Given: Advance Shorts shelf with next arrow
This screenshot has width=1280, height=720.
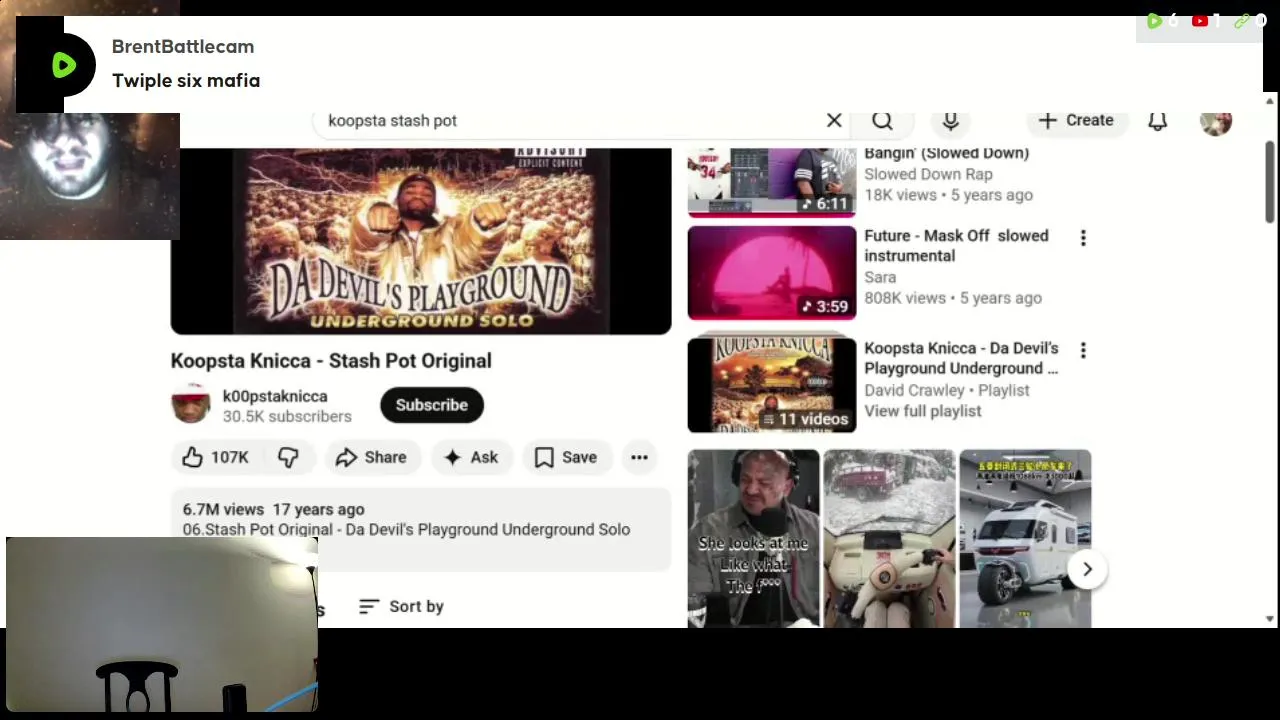Looking at the screenshot, I should (1087, 569).
